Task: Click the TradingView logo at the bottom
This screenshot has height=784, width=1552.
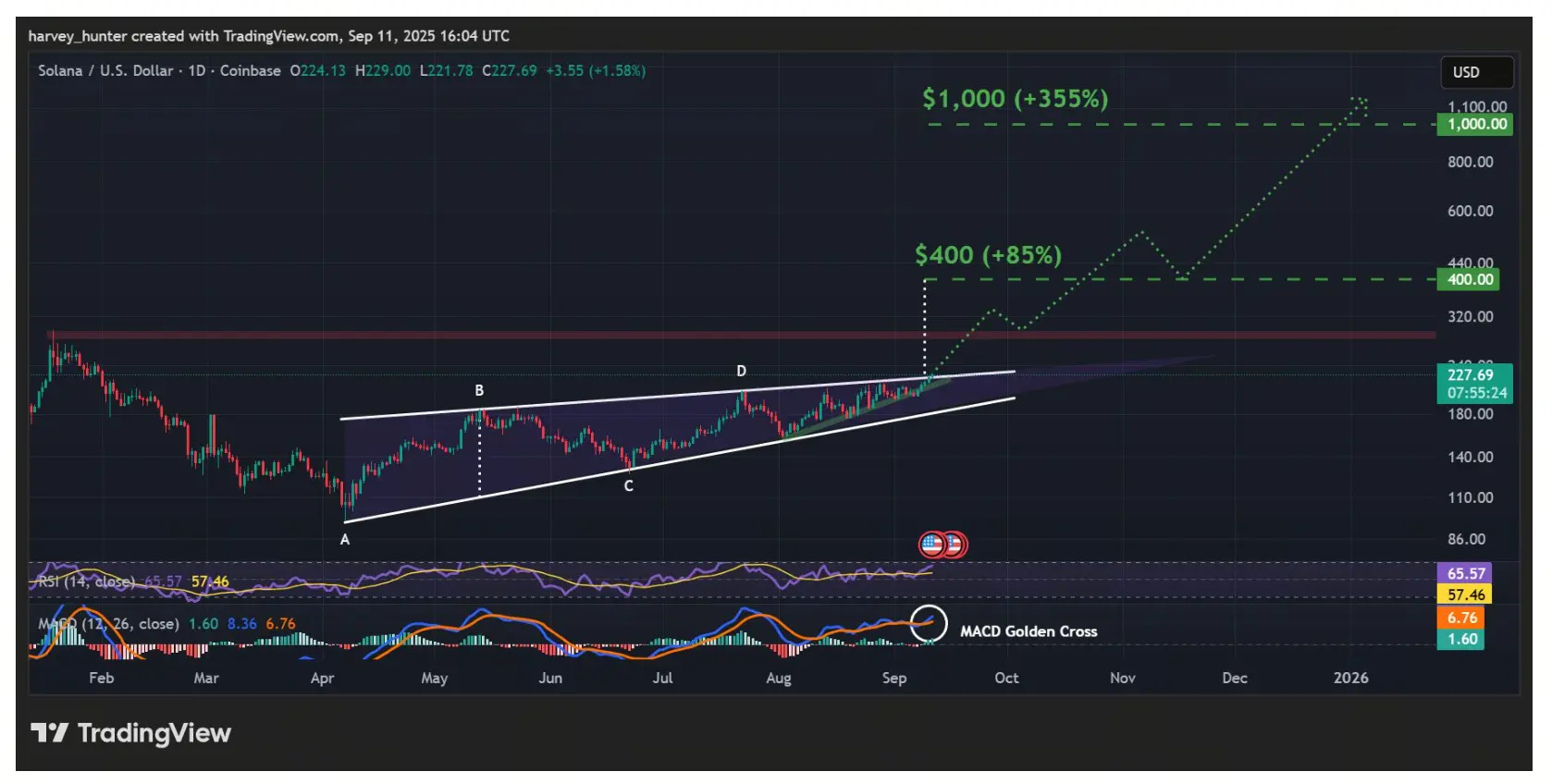Action: point(130,733)
